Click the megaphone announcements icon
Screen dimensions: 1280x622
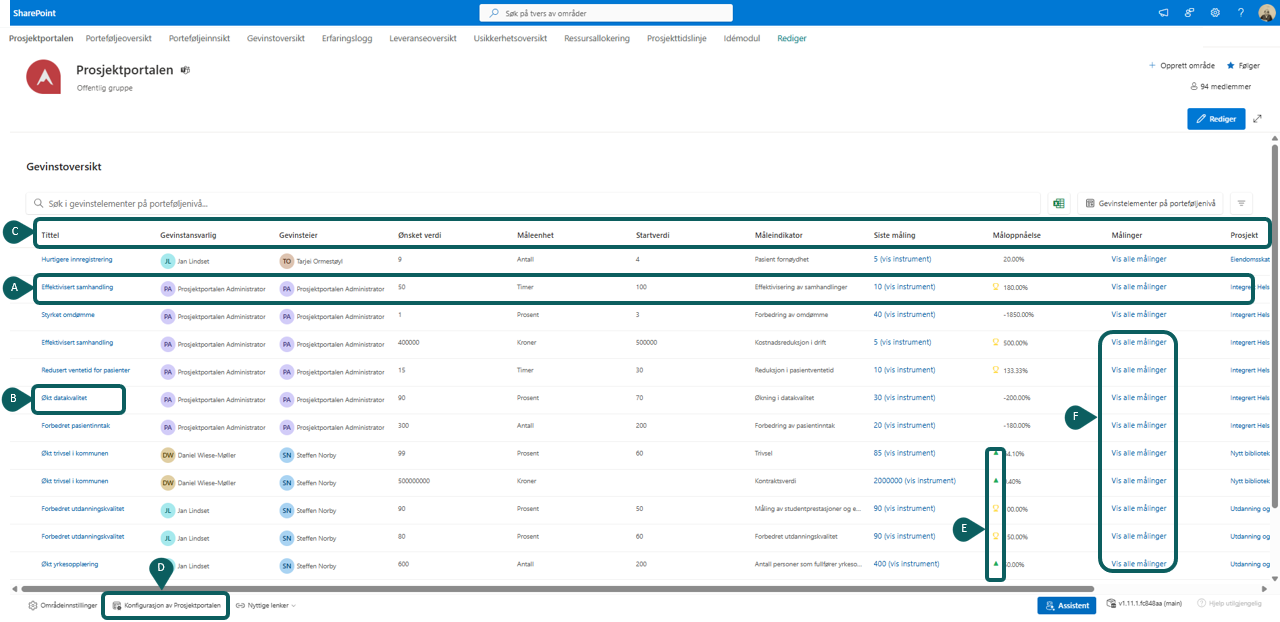pyautogui.click(x=1163, y=13)
